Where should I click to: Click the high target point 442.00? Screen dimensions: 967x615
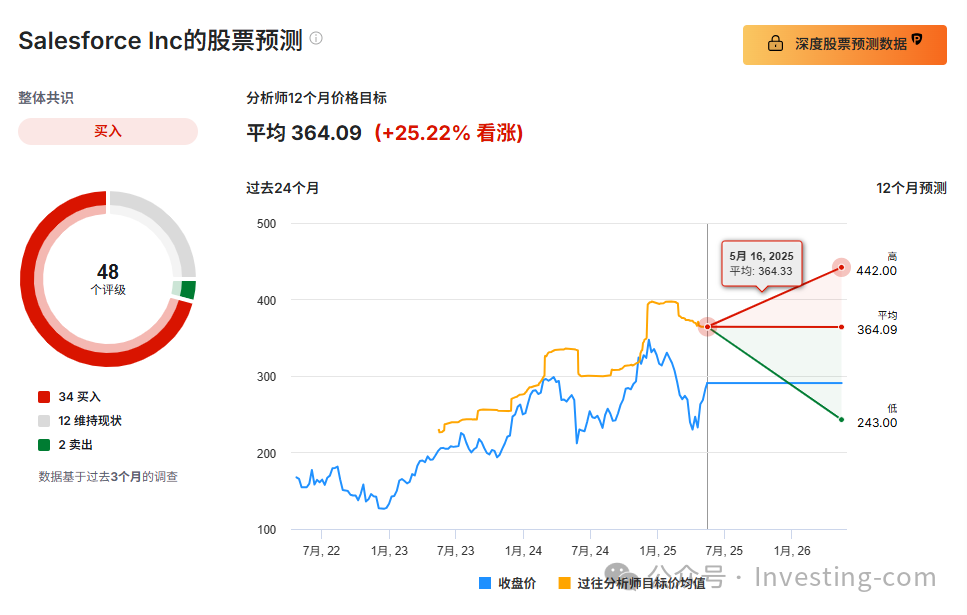[841, 267]
